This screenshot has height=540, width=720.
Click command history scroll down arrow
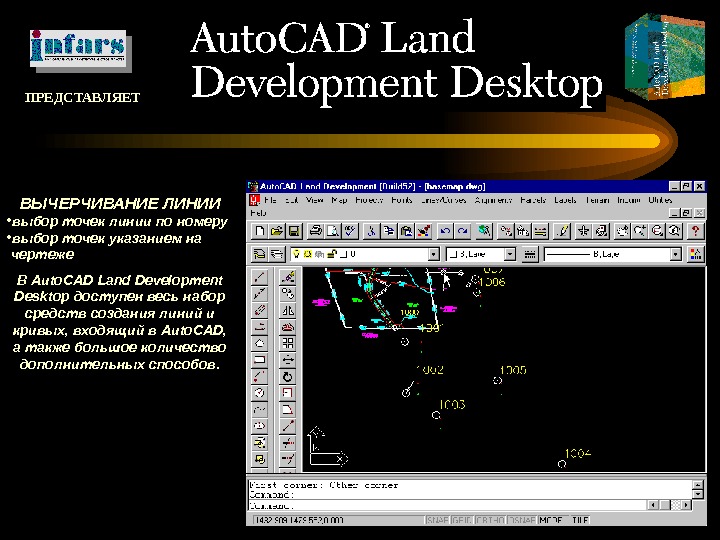click(x=698, y=494)
